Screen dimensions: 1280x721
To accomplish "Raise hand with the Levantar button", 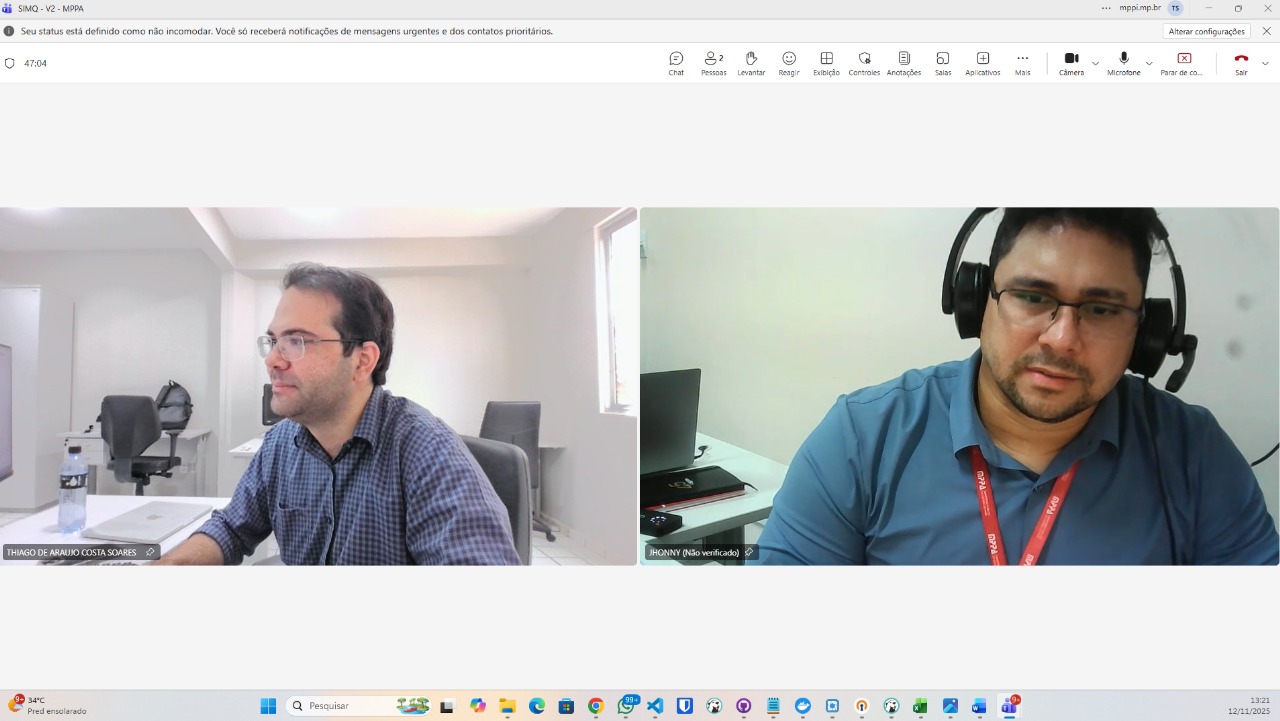I will pyautogui.click(x=751, y=63).
